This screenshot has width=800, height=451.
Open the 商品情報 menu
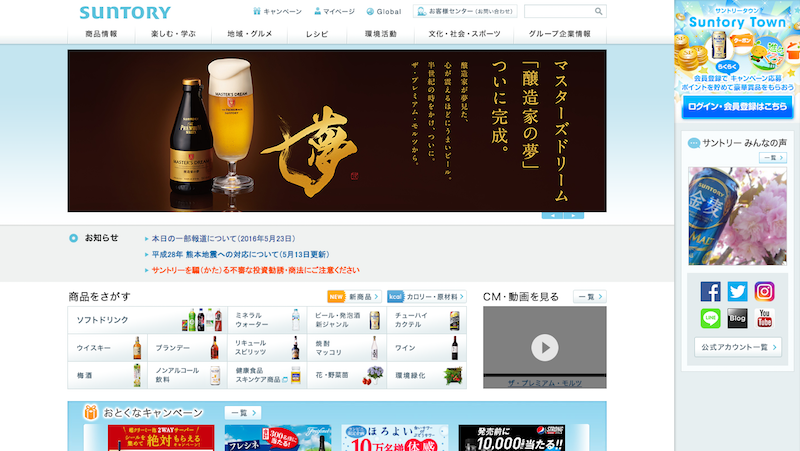(101, 34)
